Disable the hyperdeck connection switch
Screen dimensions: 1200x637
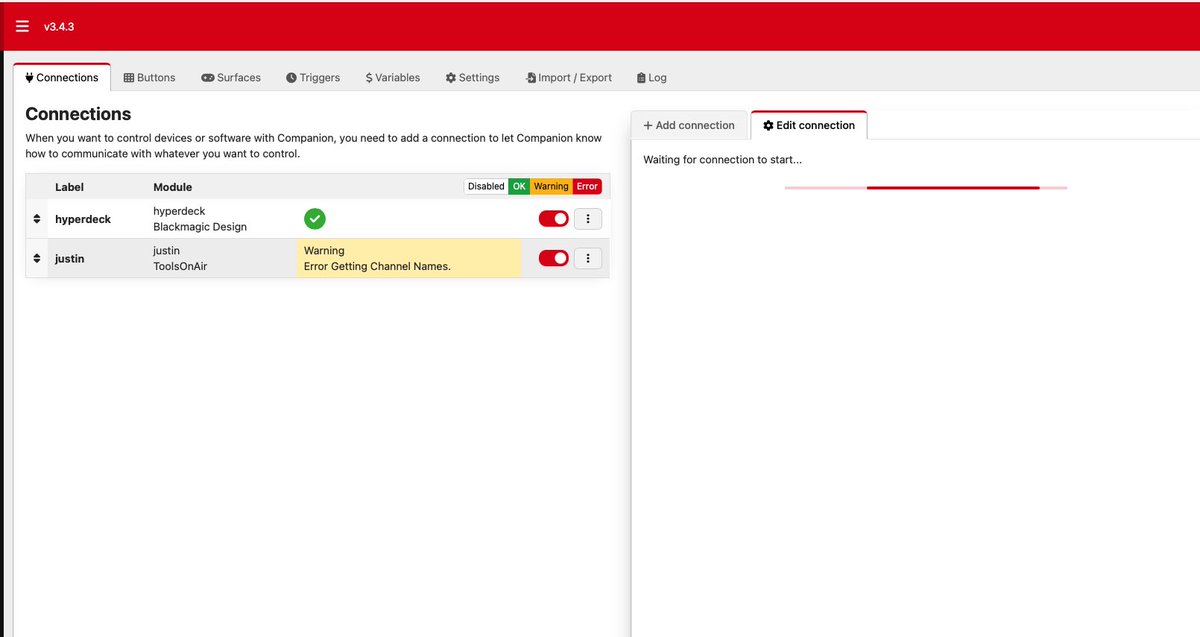553,218
